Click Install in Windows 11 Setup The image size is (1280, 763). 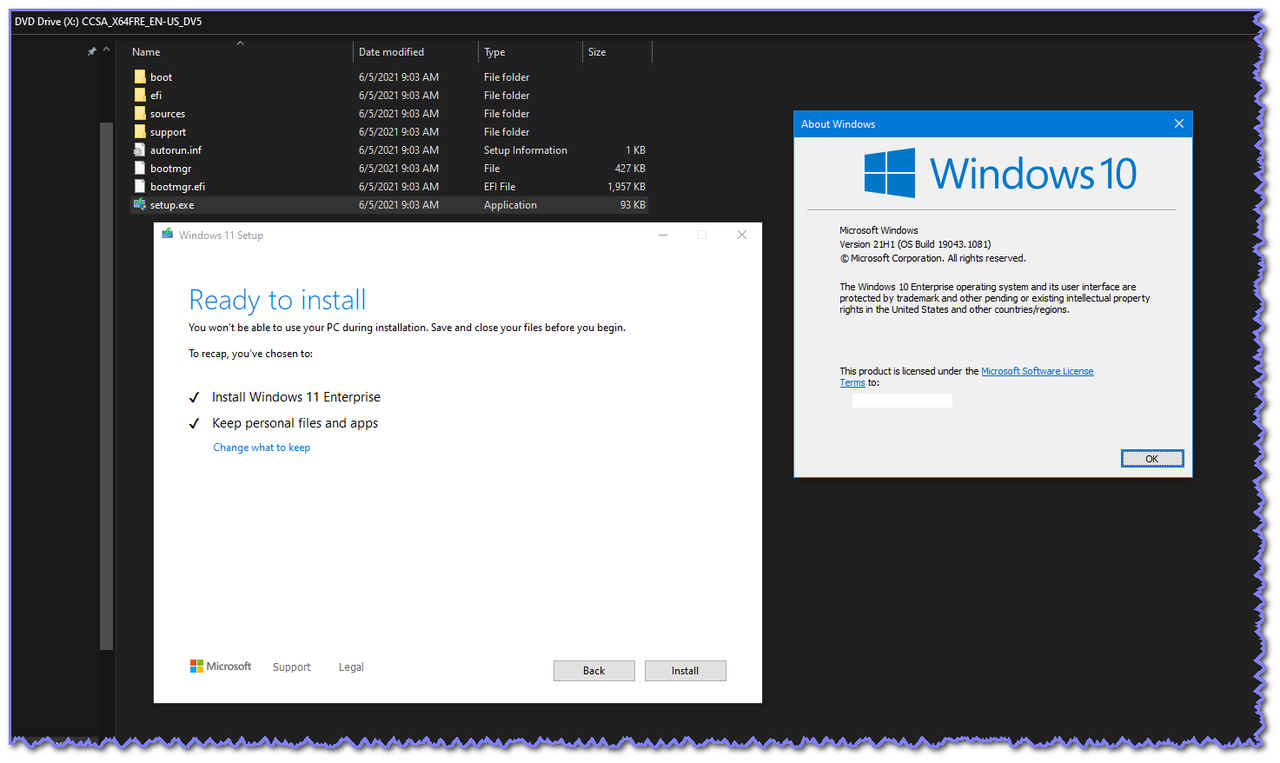point(685,670)
